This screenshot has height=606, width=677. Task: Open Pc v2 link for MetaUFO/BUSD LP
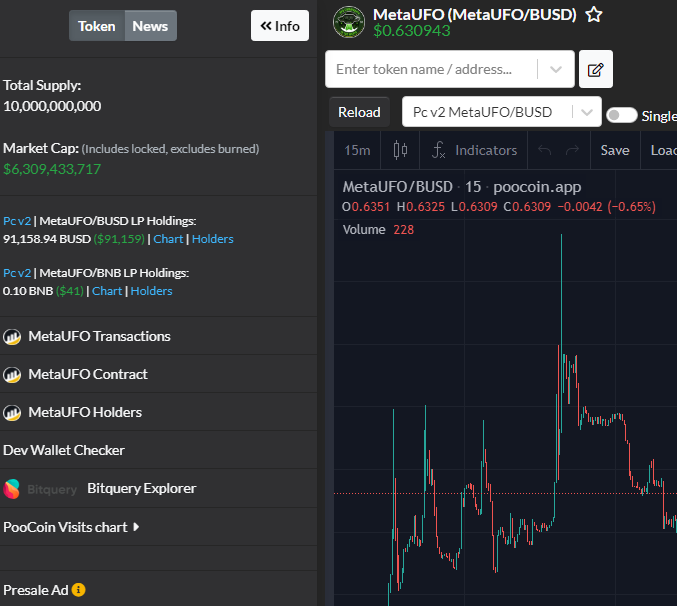click(x=17, y=221)
